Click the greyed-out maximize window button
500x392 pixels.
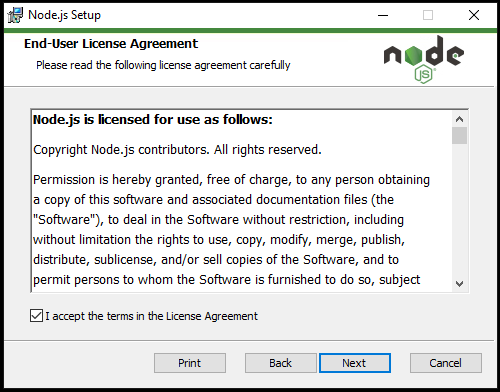[x=428, y=15]
